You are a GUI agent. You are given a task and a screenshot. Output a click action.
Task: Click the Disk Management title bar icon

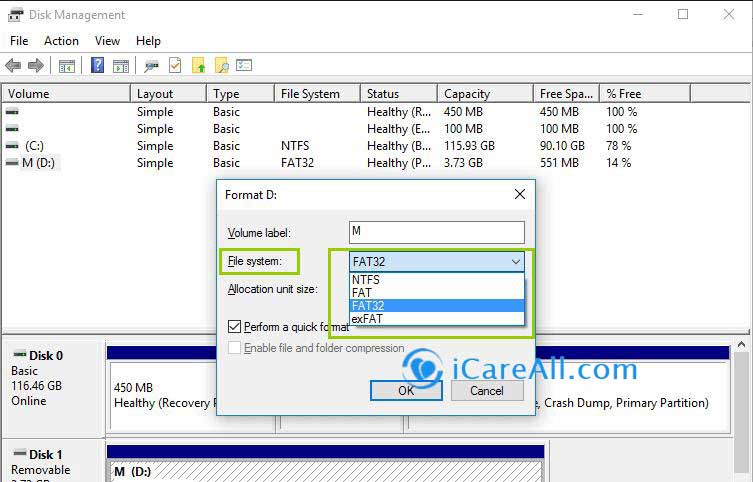(15, 15)
